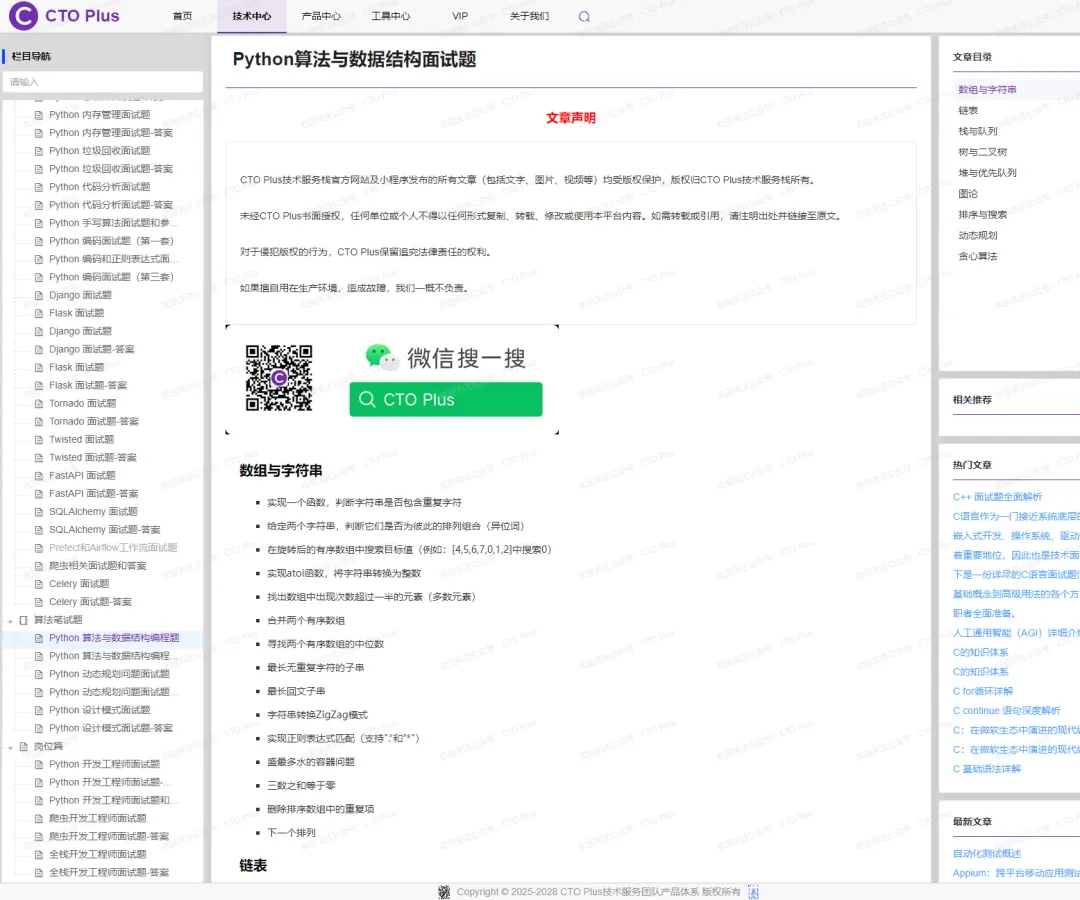Click the document icon beside Tornado 面试题-答案
Screen dimensions: 1080x900
[x=39, y=421]
